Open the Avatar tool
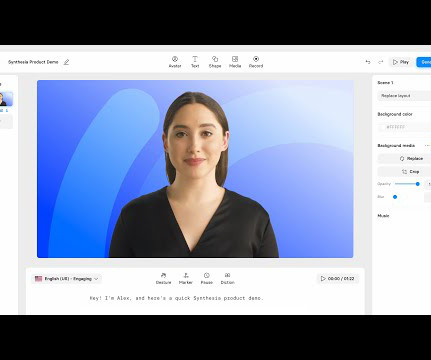Viewport: 431px width, 360px height. pos(175,62)
